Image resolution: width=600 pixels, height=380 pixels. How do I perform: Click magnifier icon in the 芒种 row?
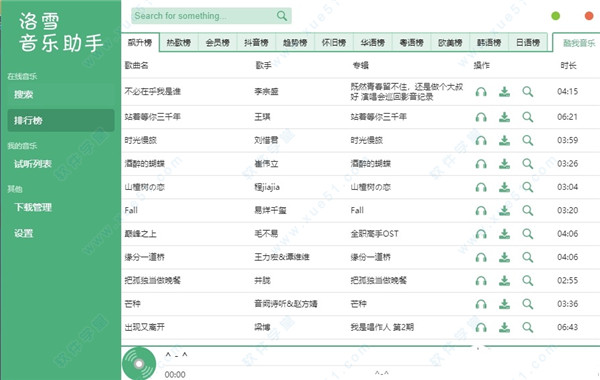528,304
